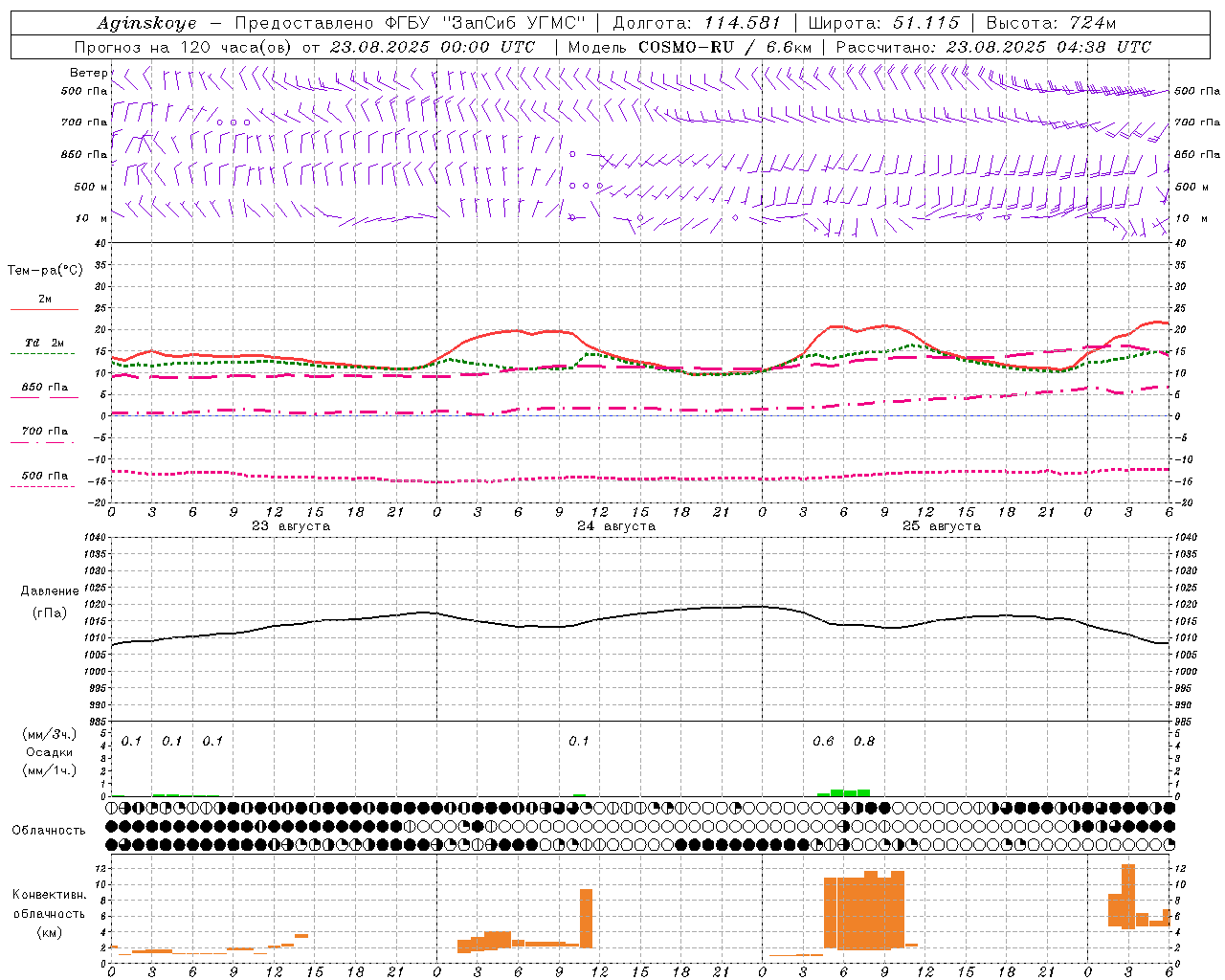
Task: Click the Давление pressure panel label
Action: [50, 591]
